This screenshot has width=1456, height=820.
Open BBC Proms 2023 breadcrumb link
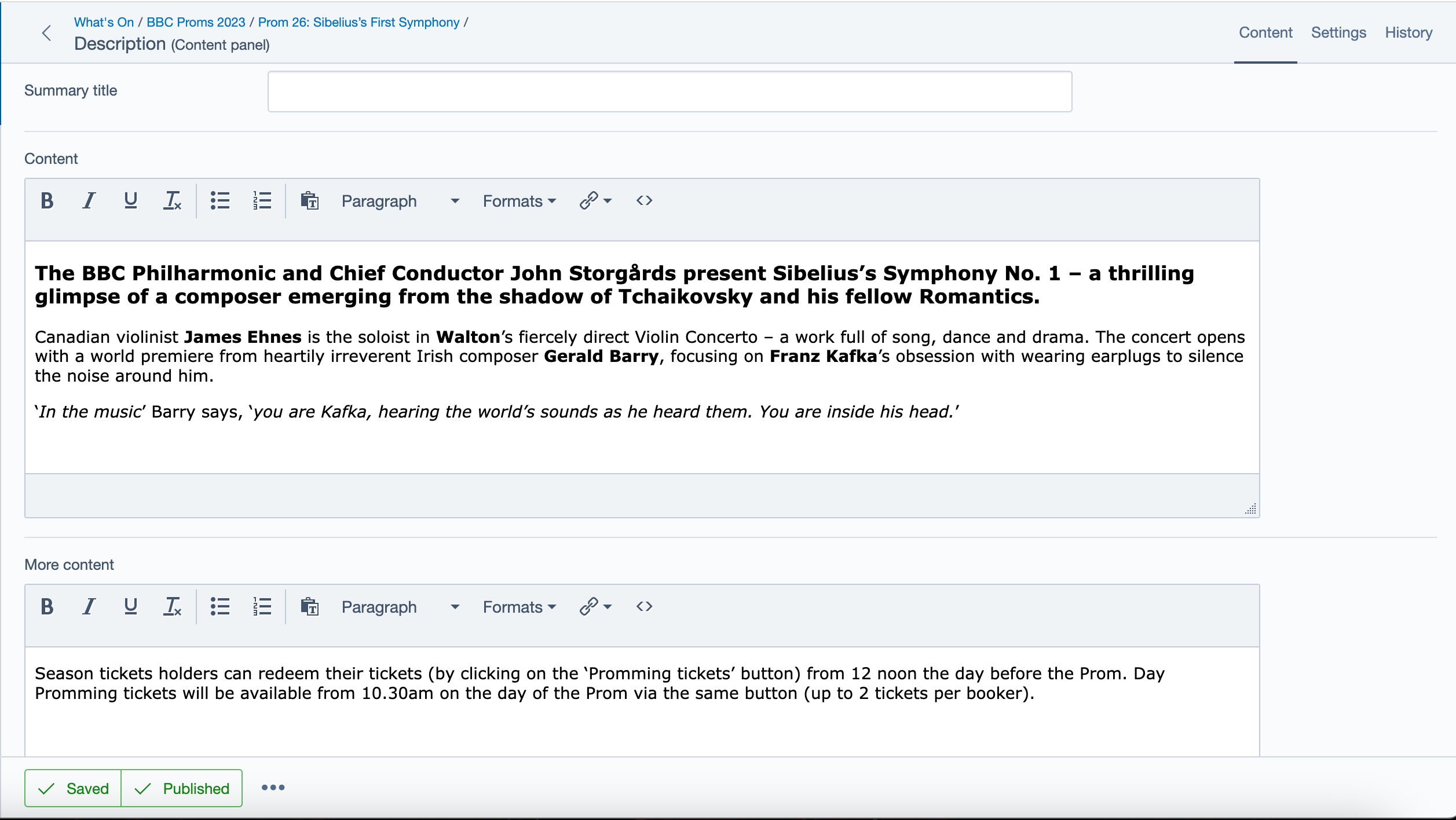196,22
